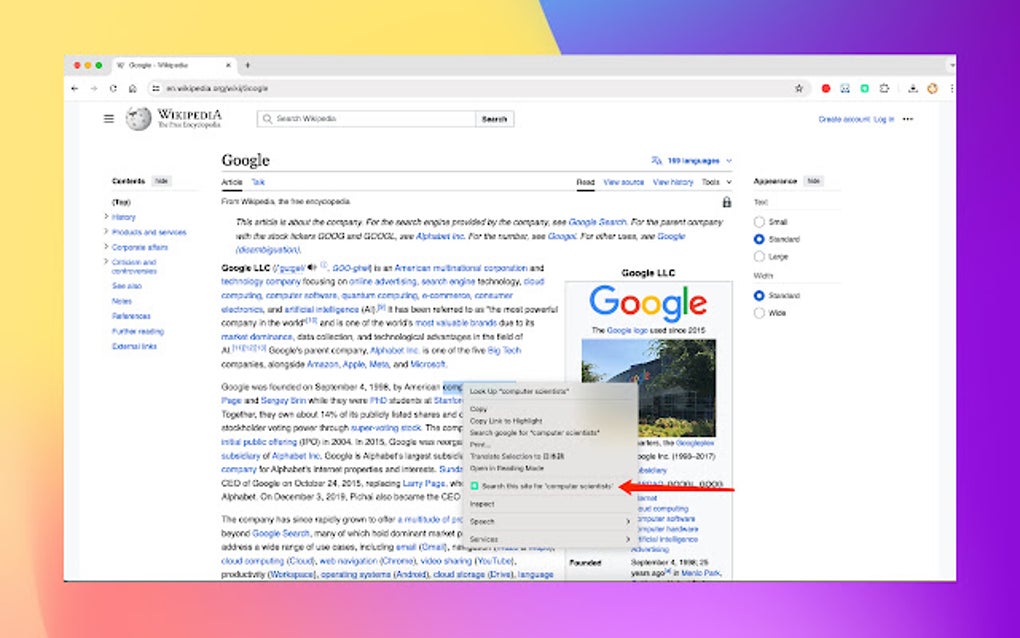1020x638 pixels.
Task: Click the red extension icon in toolbar
Action: pyautogui.click(x=826, y=88)
